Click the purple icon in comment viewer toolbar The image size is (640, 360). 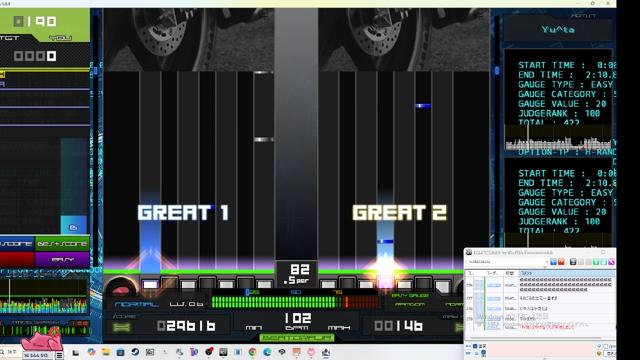pyautogui.click(x=611, y=262)
